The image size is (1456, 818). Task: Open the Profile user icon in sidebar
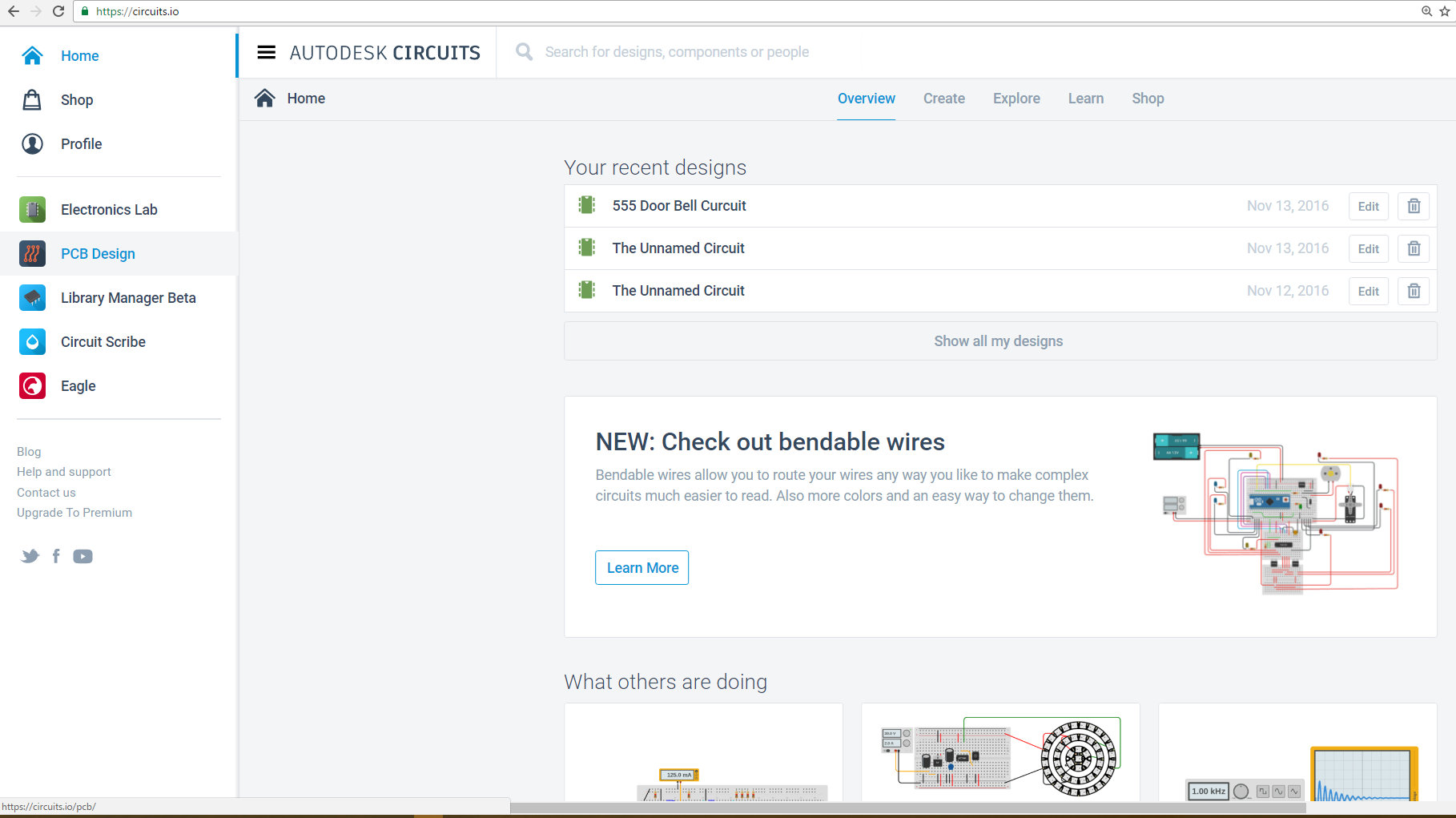point(32,143)
